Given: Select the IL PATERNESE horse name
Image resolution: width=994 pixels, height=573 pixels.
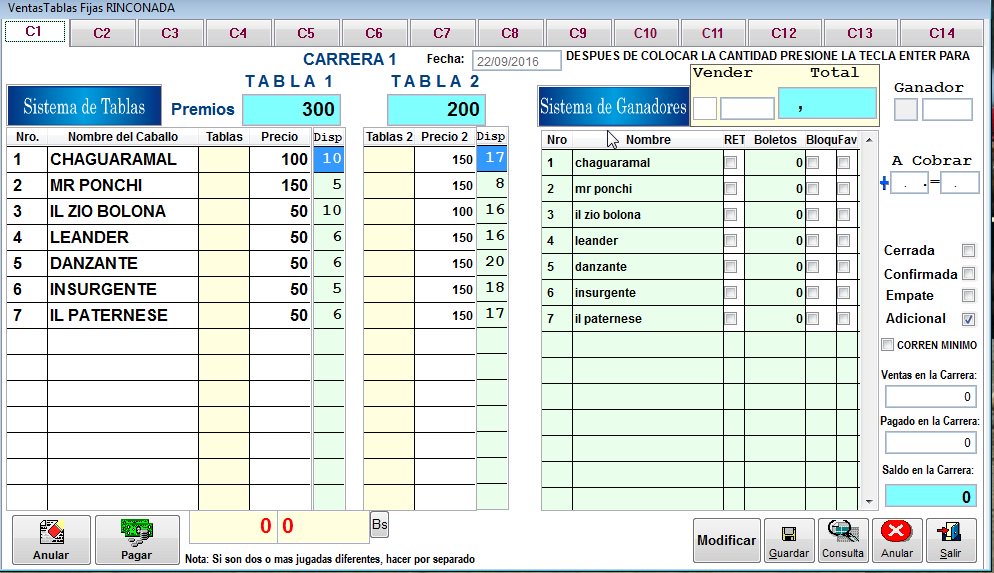Looking at the screenshot, I should pyautogui.click(x=109, y=315).
